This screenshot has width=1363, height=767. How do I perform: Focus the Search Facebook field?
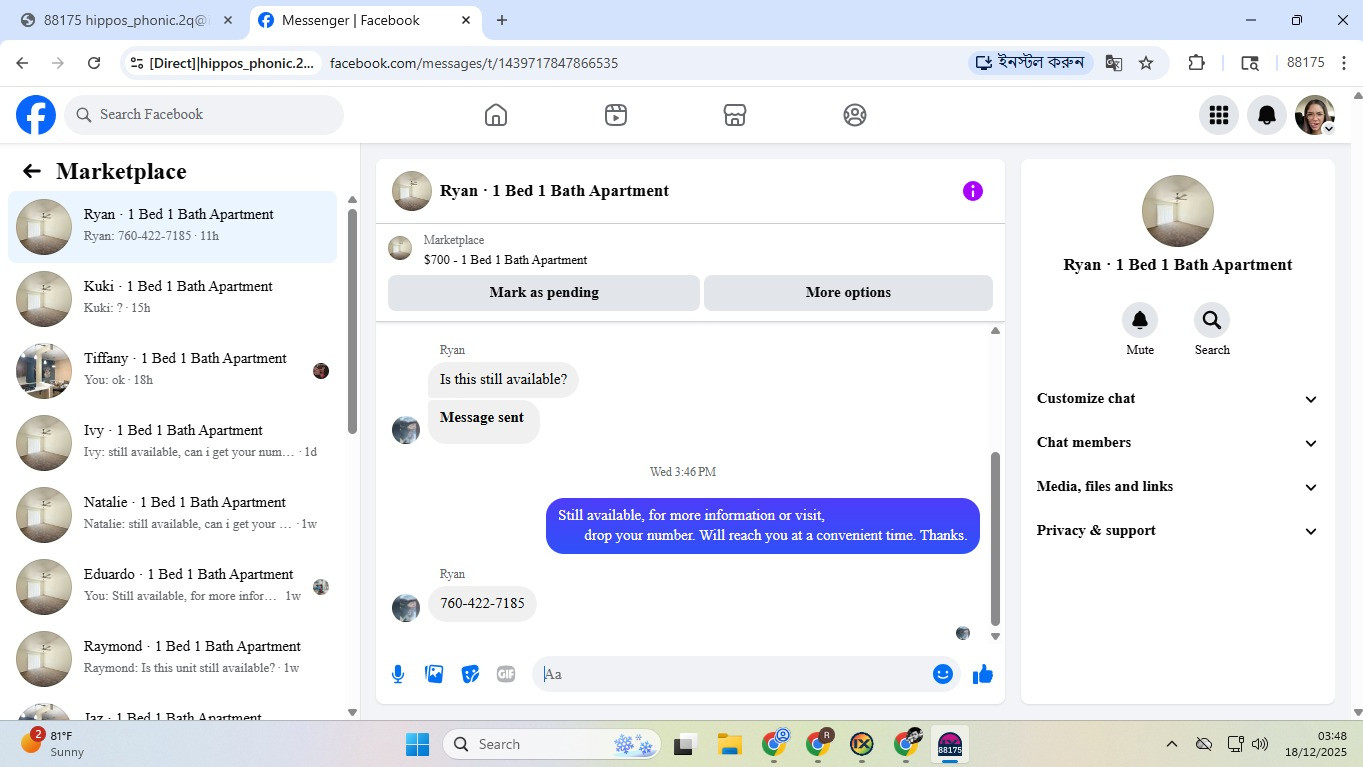coord(204,115)
